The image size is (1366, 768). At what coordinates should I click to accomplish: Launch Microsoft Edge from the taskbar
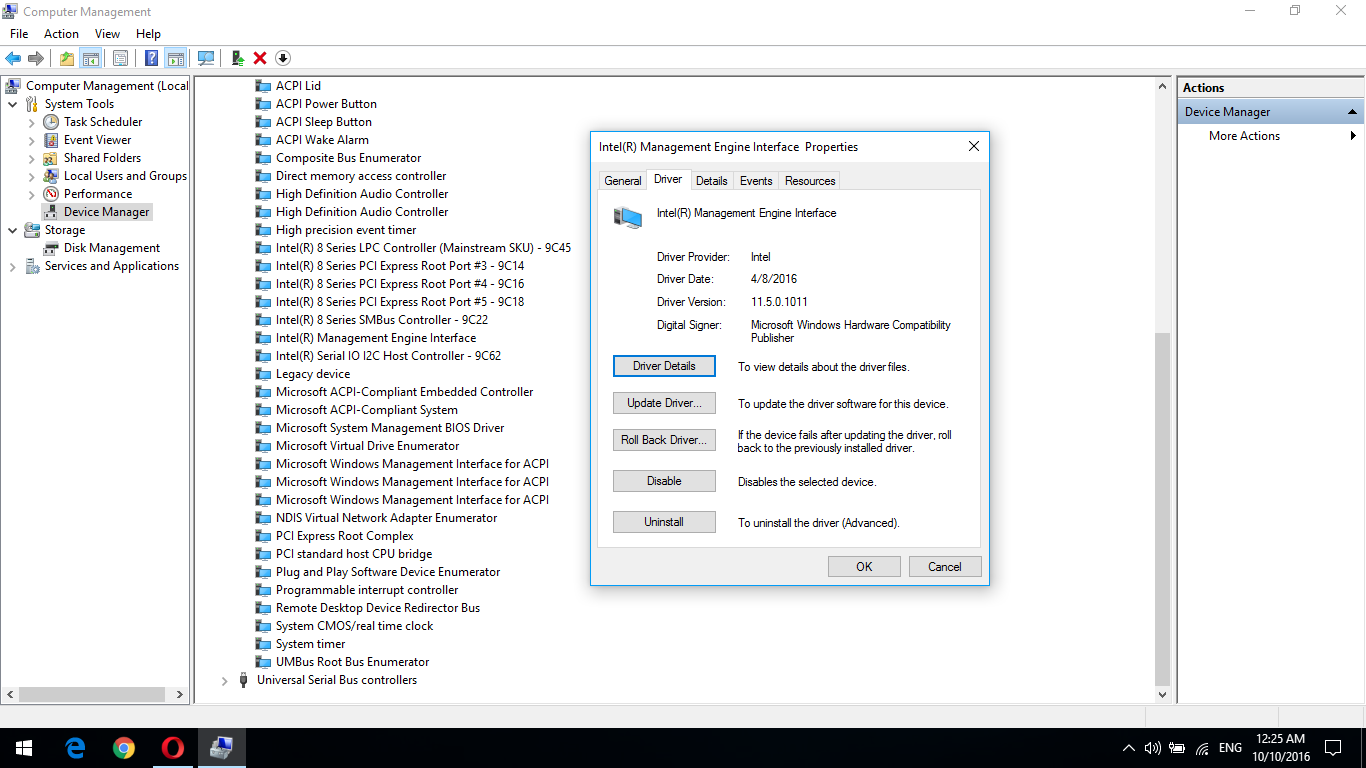[x=75, y=748]
